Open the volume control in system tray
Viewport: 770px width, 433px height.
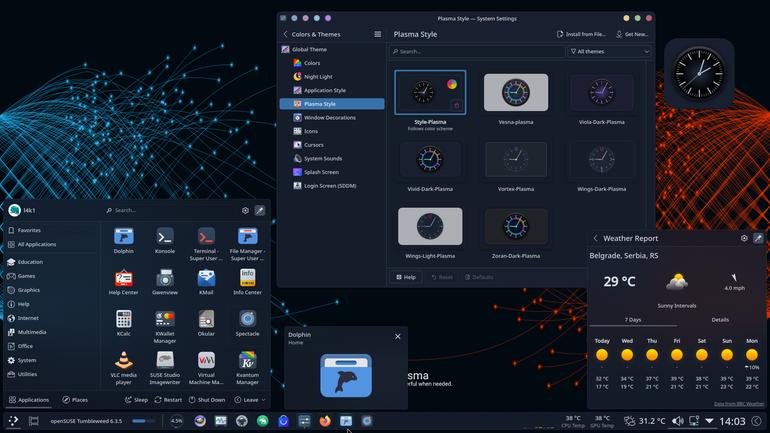point(678,421)
